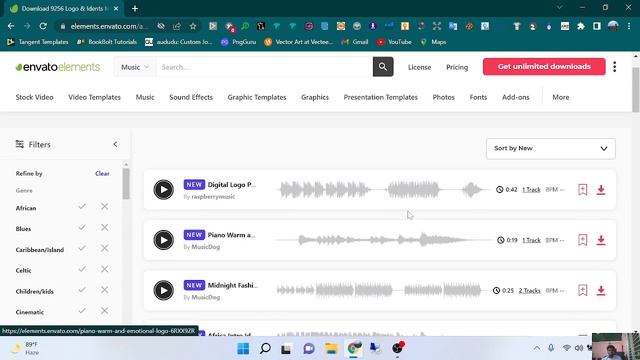Include the Celtic genre filter
This screenshot has width=640, height=360.
tap(82, 269)
